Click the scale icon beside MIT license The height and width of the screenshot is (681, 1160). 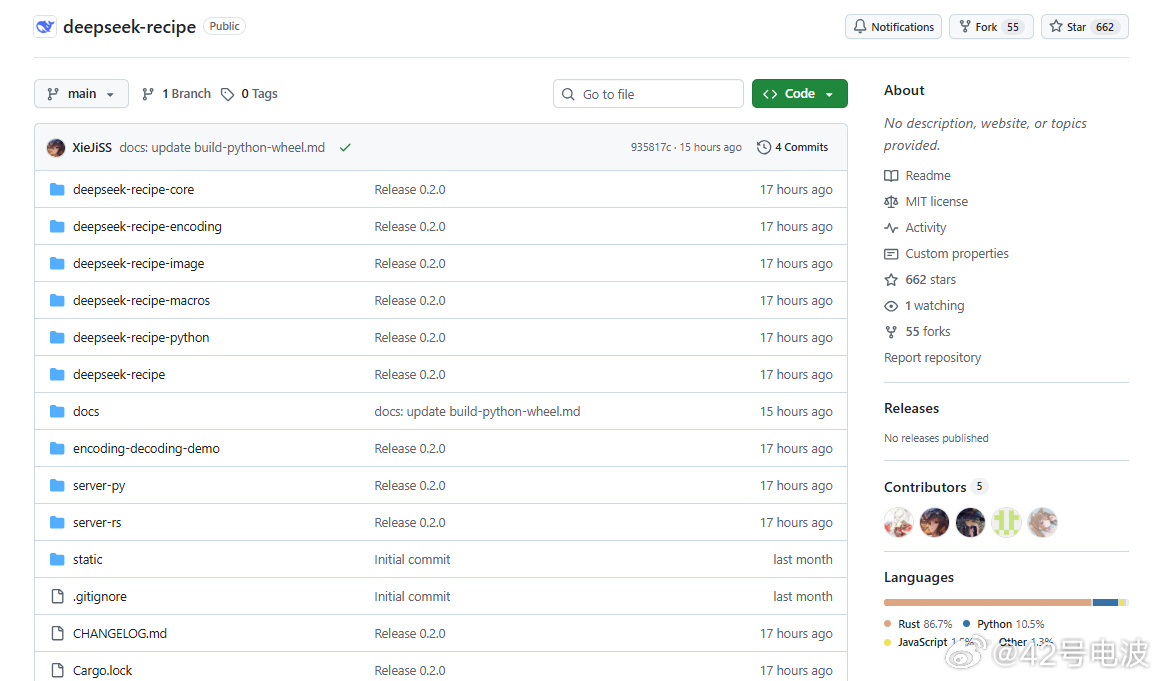(x=891, y=201)
